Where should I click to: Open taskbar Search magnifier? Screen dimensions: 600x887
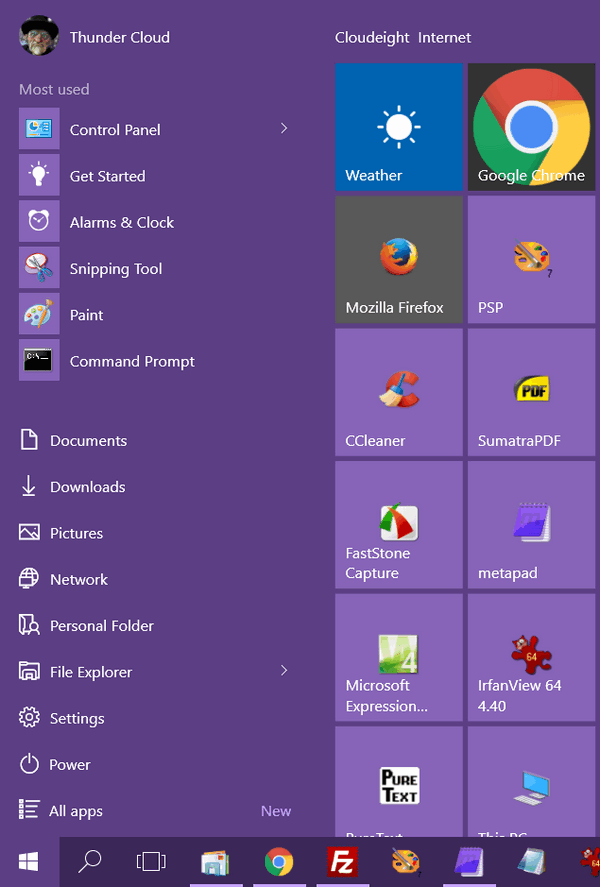pyautogui.click(x=89, y=862)
